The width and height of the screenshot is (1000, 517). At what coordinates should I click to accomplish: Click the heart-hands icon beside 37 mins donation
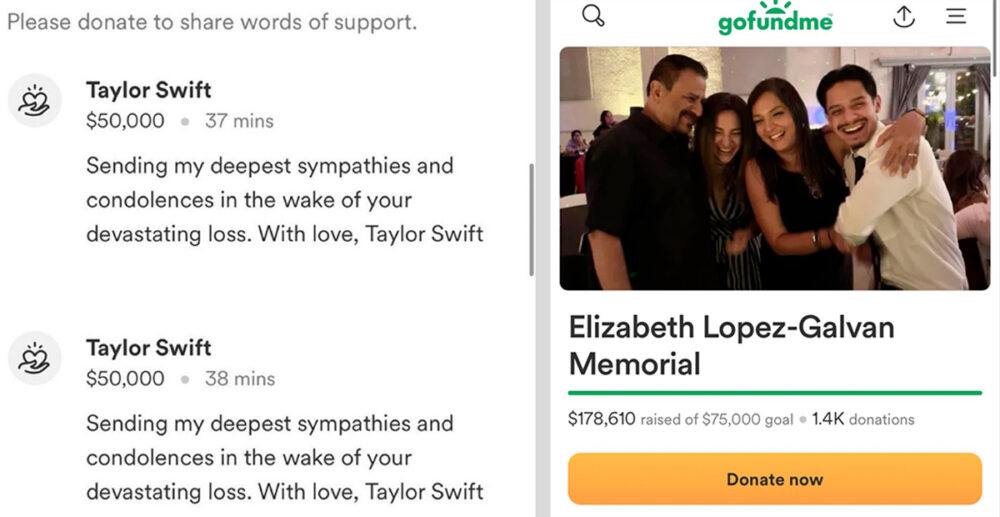35,102
